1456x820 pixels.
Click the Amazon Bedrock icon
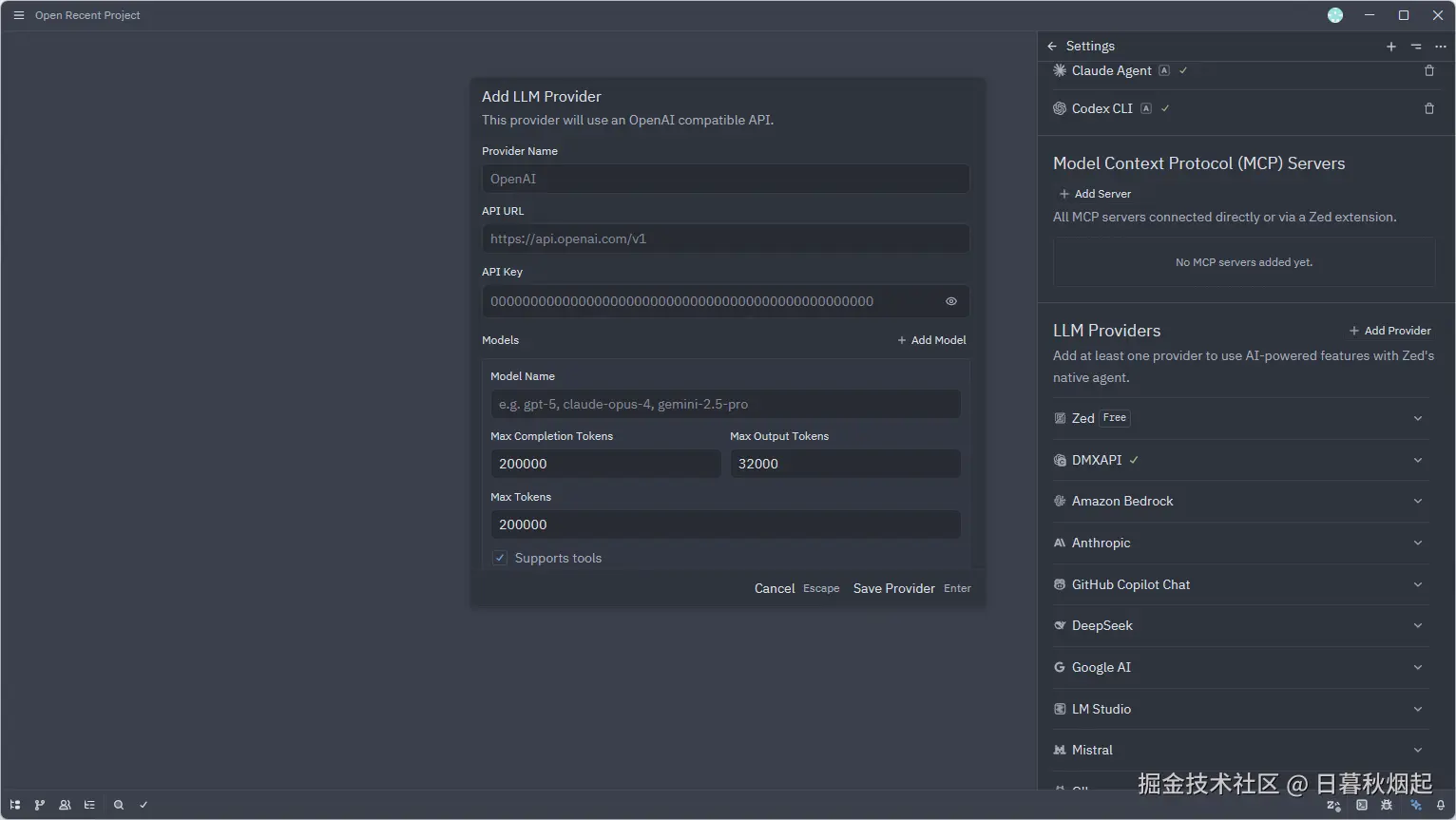tap(1060, 501)
